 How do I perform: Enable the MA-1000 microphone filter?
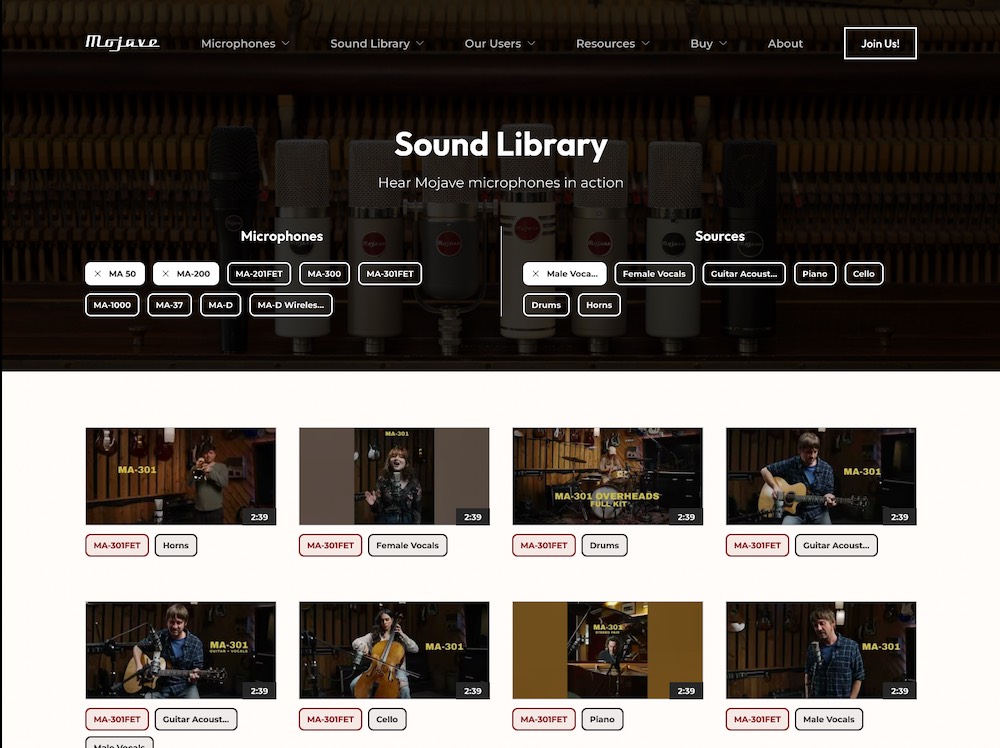pos(112,305)
